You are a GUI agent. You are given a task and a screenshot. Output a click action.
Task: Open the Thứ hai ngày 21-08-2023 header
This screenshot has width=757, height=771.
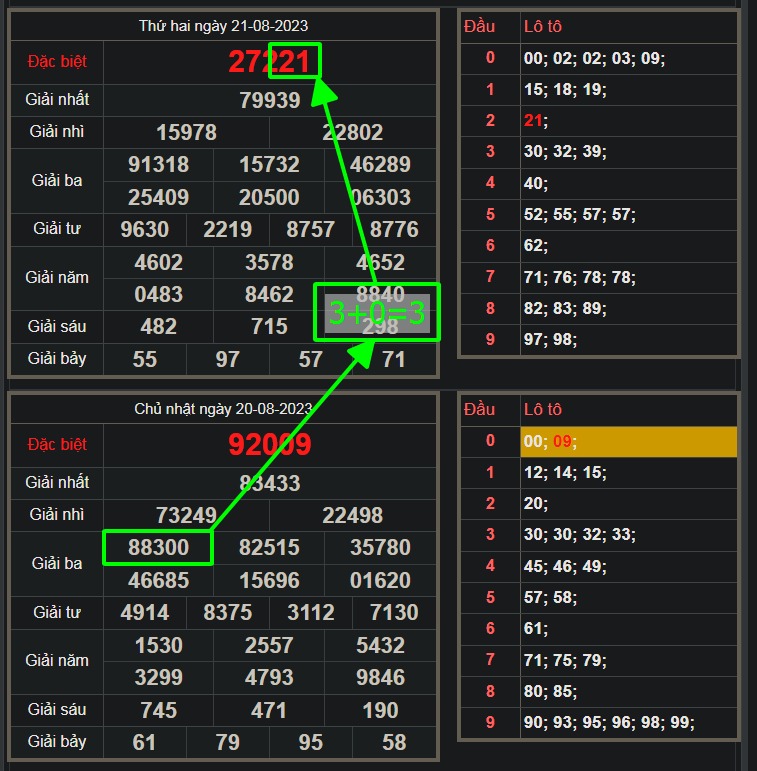coord(223,26)
